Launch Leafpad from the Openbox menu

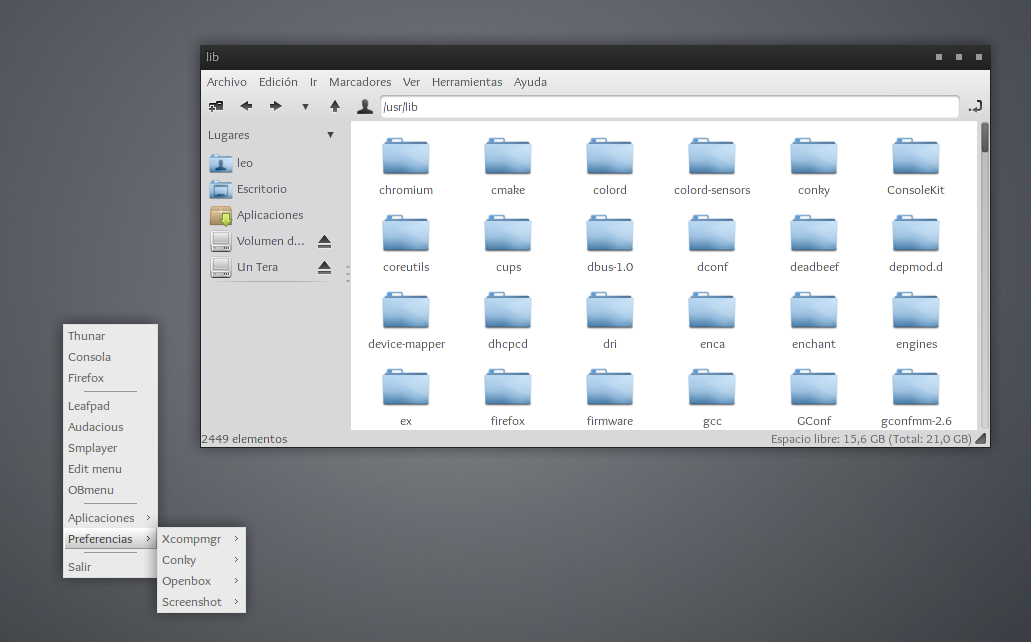[x=110, y=406]
